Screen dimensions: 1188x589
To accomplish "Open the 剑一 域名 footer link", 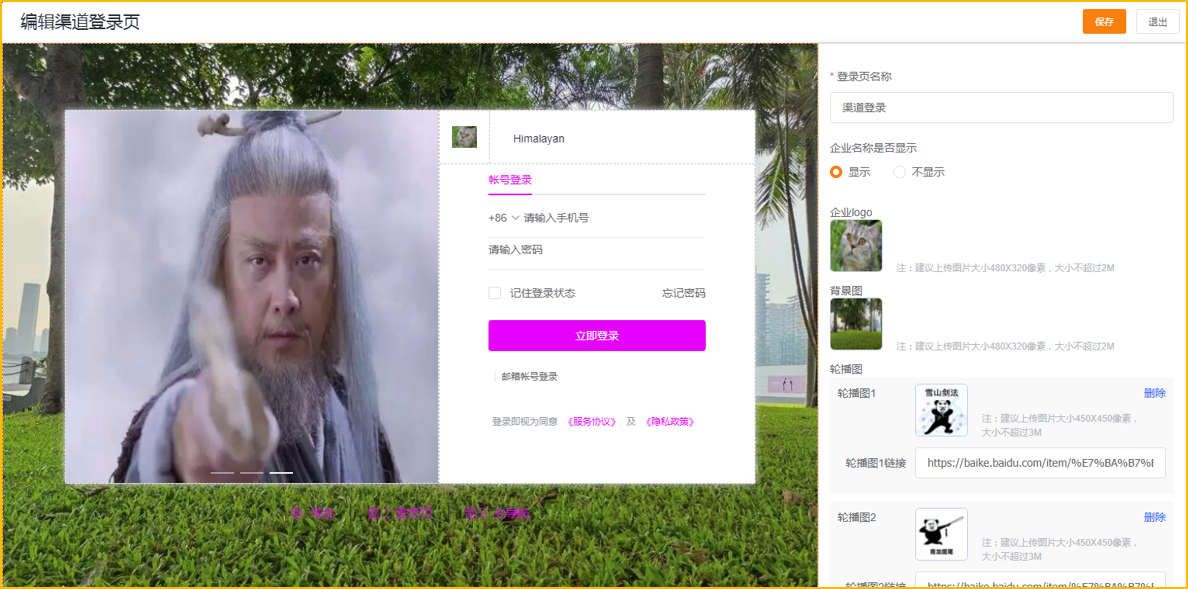I will (x=313, y=513).
